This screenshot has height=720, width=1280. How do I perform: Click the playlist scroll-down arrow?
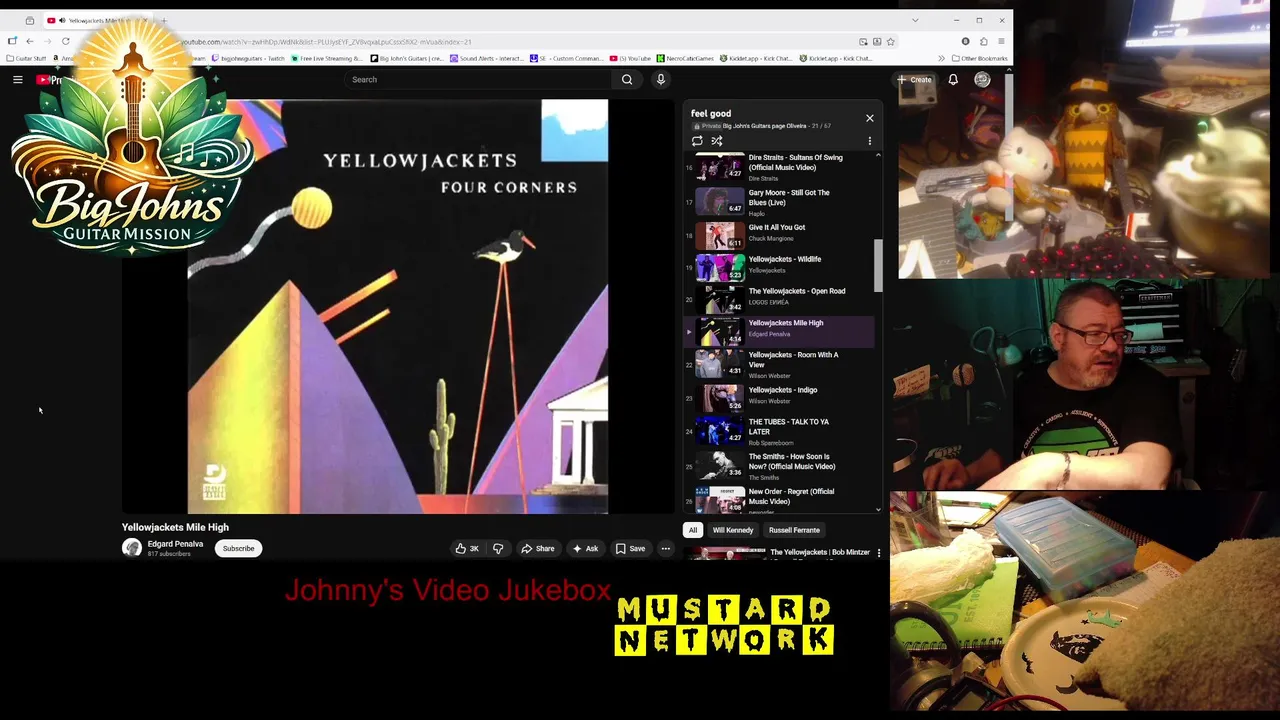879,509
